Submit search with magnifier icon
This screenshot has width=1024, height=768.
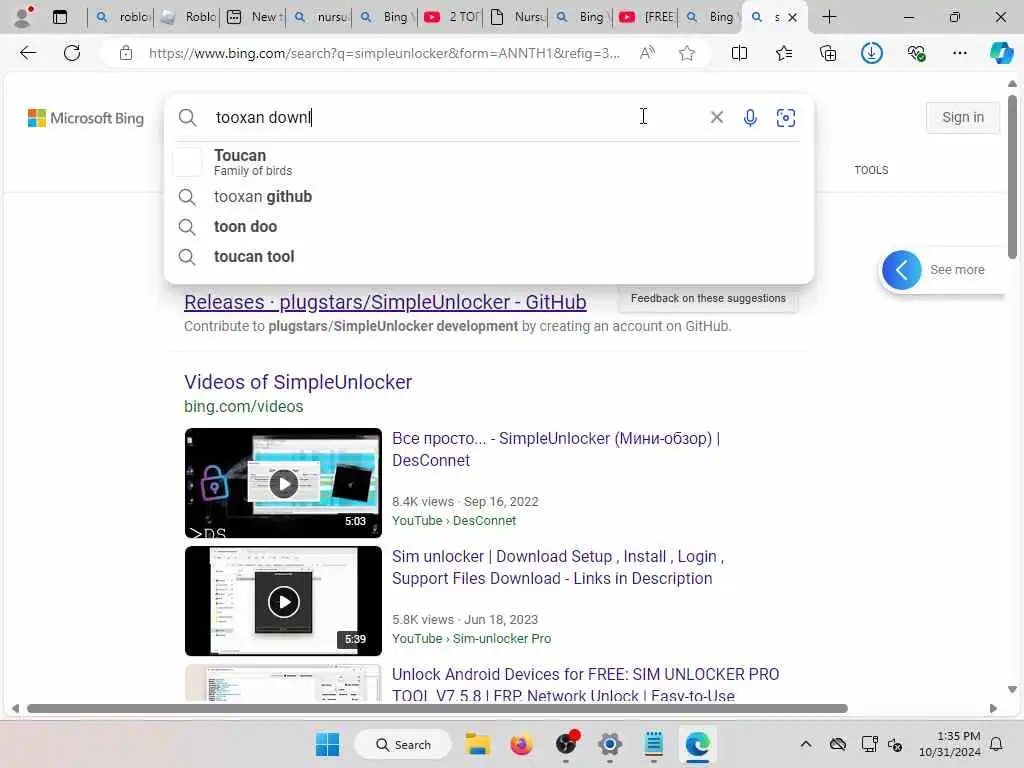(x=187, y=118)
